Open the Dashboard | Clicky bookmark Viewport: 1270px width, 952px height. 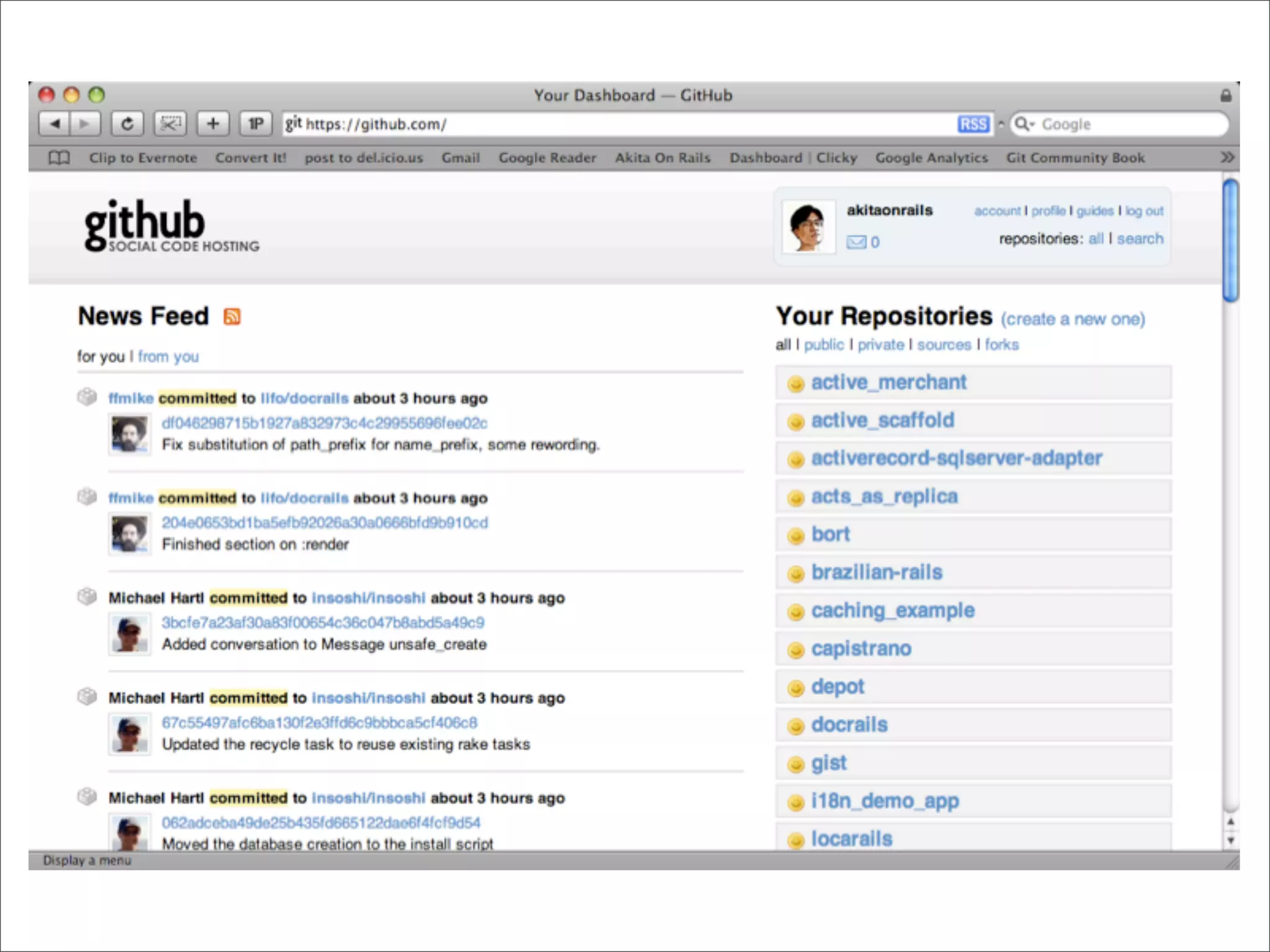(x=793, y=158)
